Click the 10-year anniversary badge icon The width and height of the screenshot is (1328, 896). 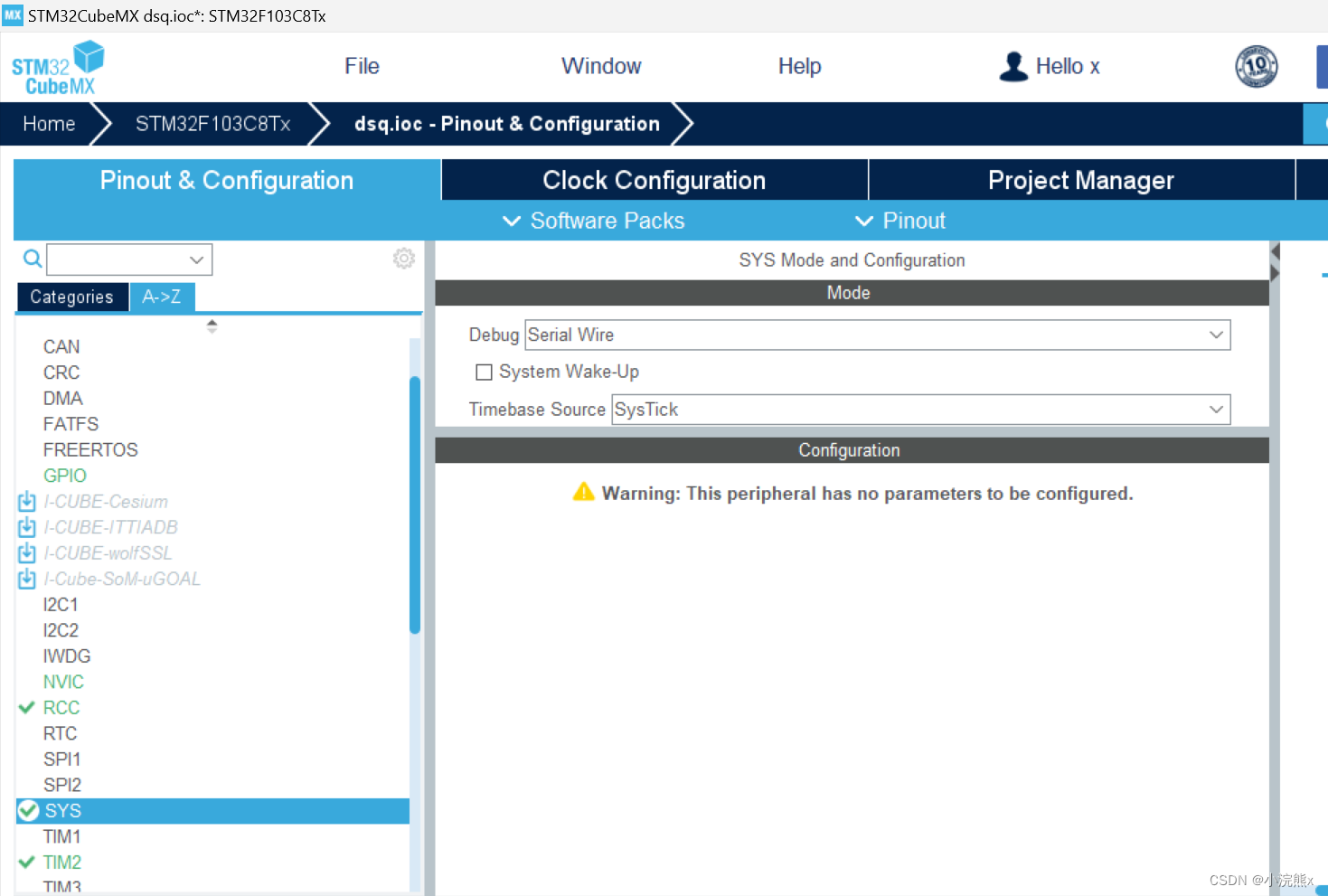[x=1257, y=66]
